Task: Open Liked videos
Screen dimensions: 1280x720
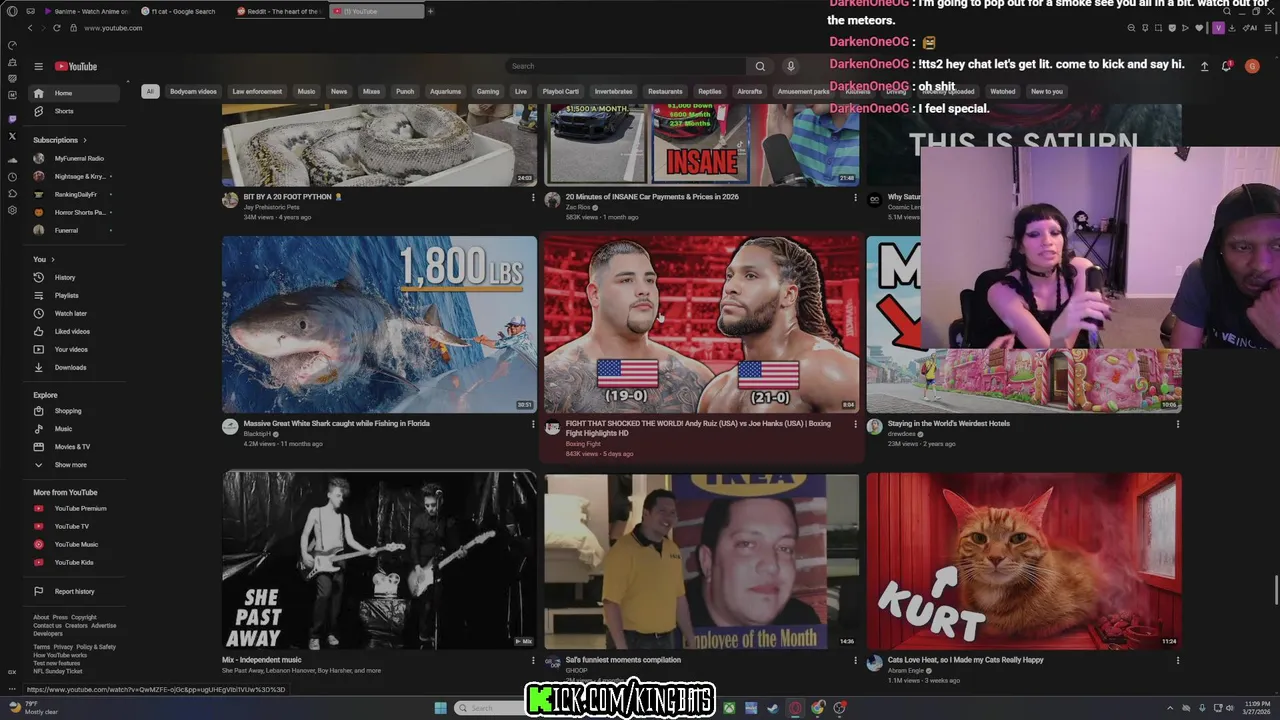Action: (72, 331)
